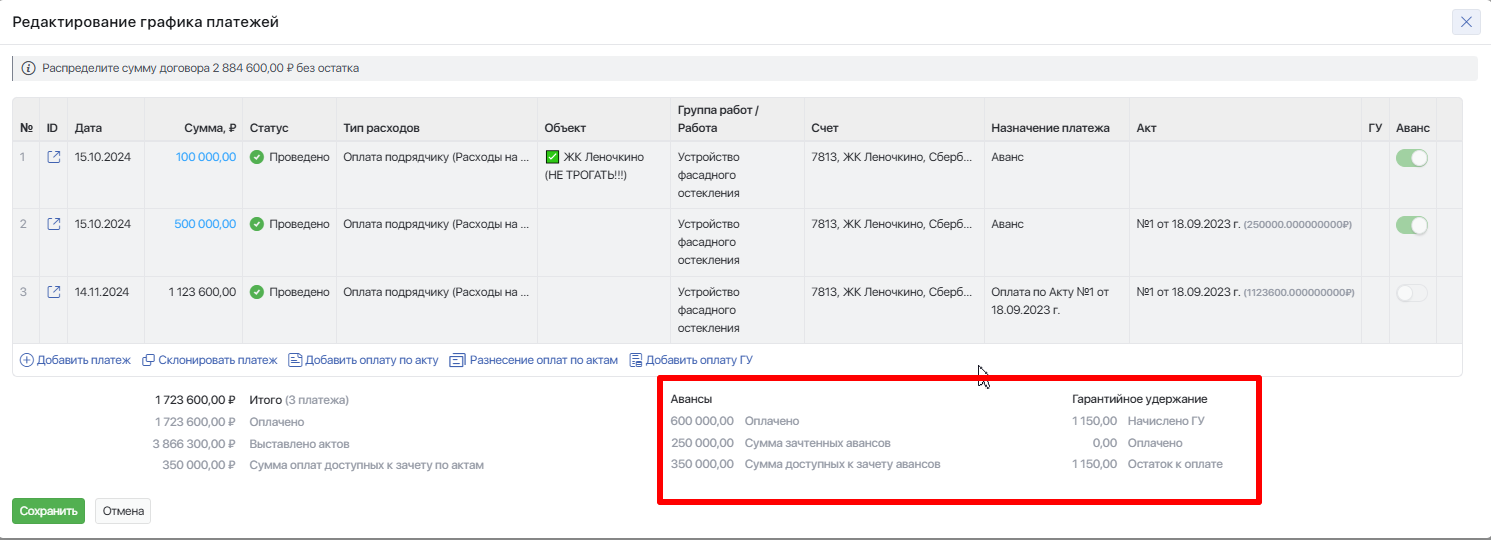Click the plus icon for Добавить платеж
Screen dimensions: 1491x540
(x=27, y=360)
